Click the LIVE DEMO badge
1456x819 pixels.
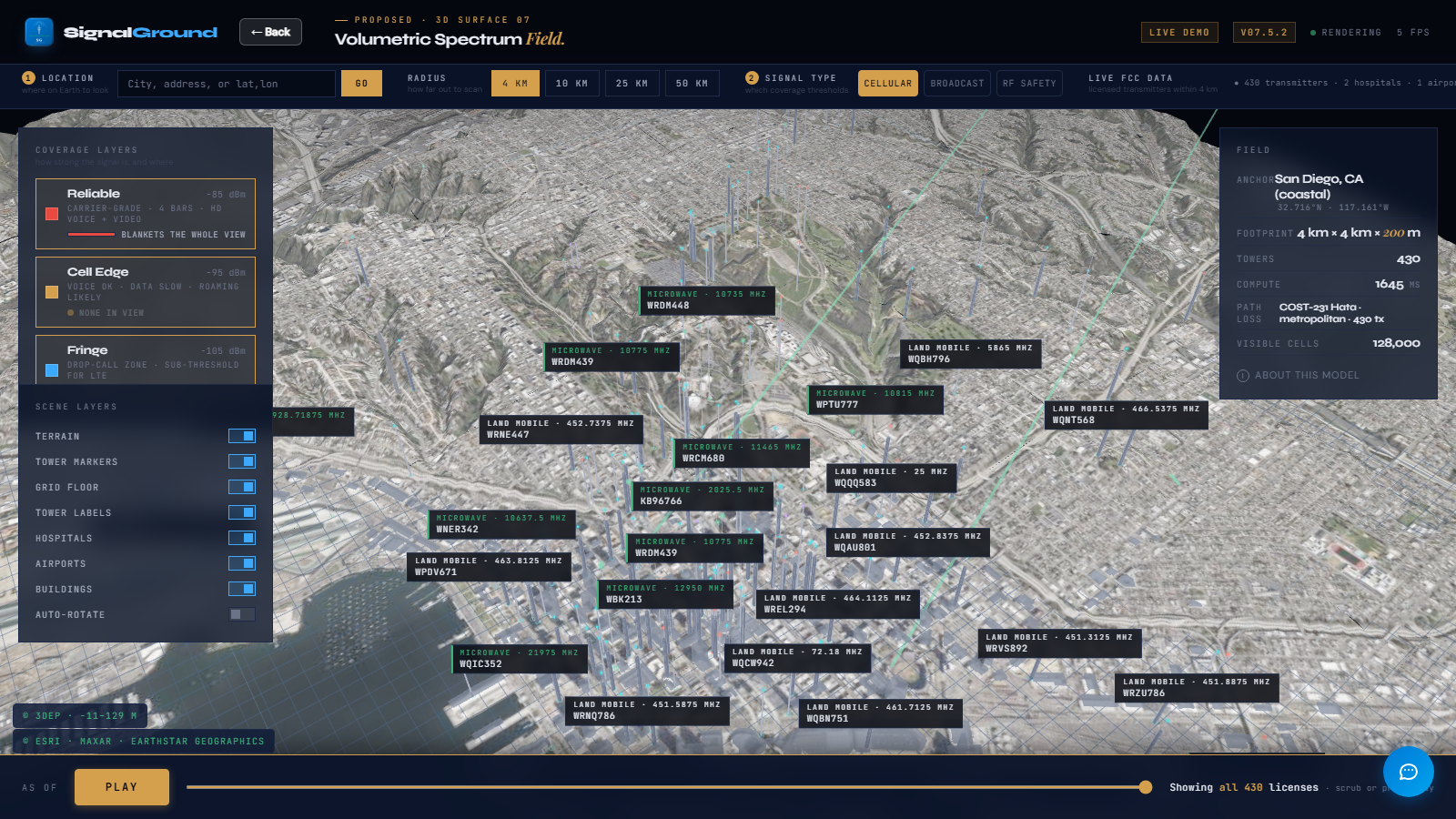[x=1179, y=33]
